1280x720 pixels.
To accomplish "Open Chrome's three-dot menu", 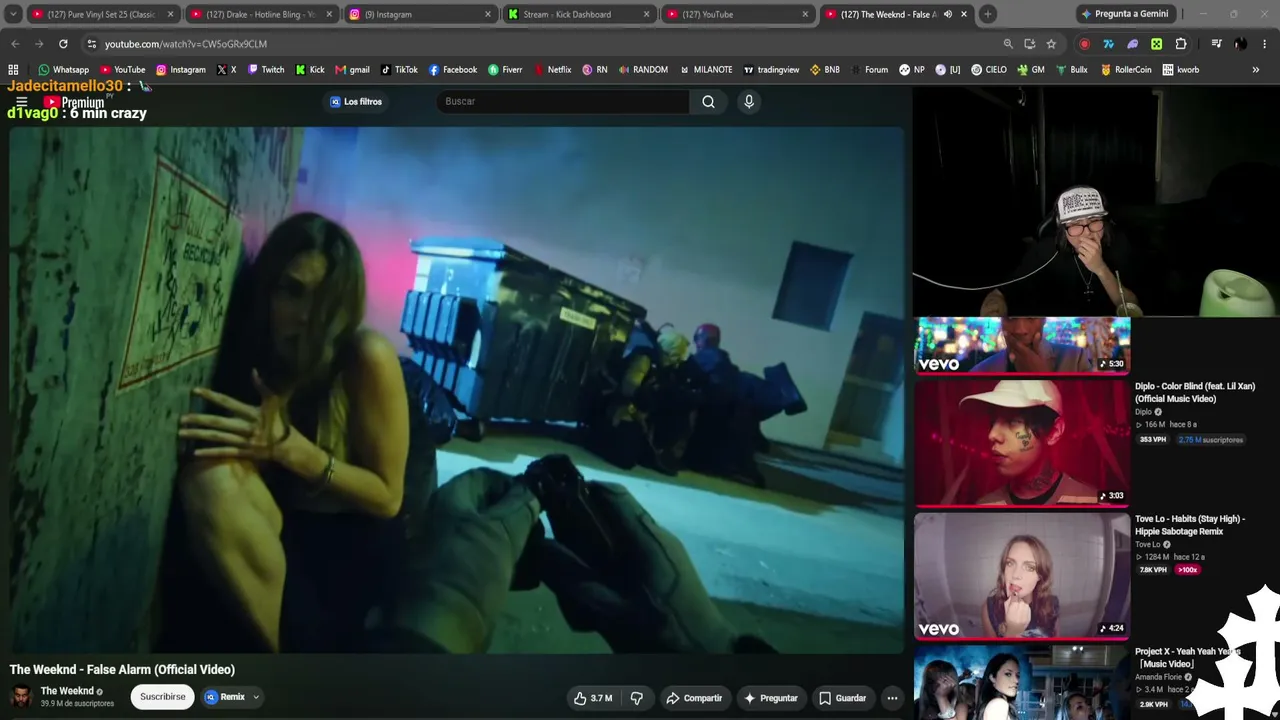I will (x=1265, y=44).
